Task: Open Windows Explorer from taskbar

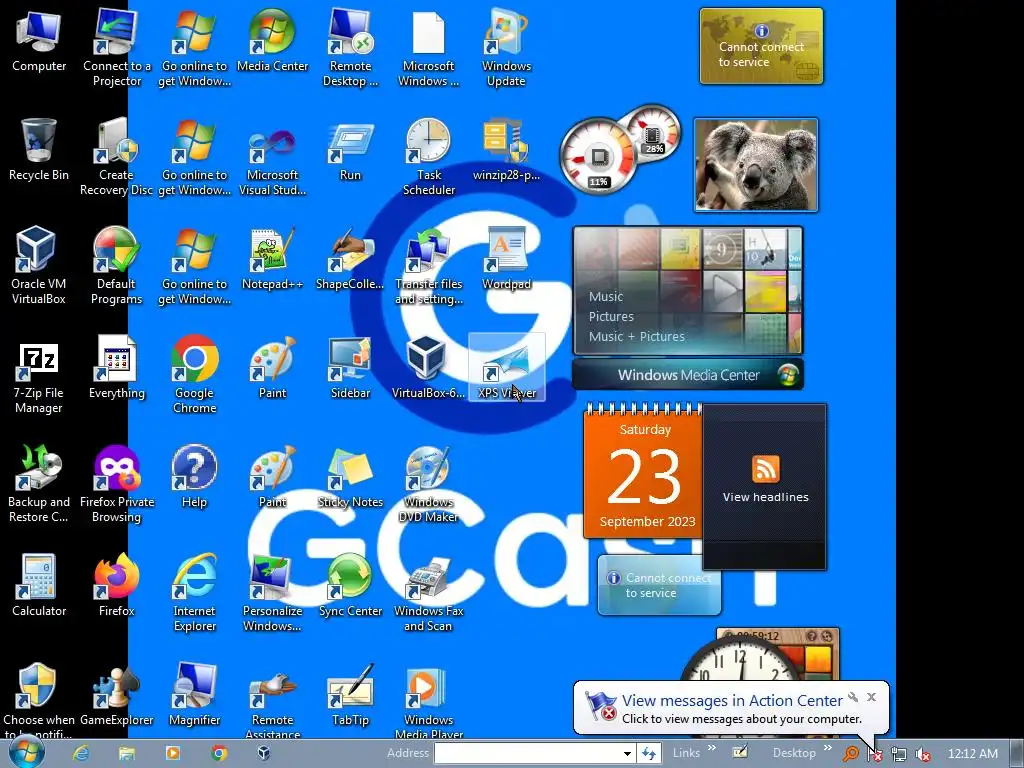Action: pyautogui.click(x=127, y=753)
